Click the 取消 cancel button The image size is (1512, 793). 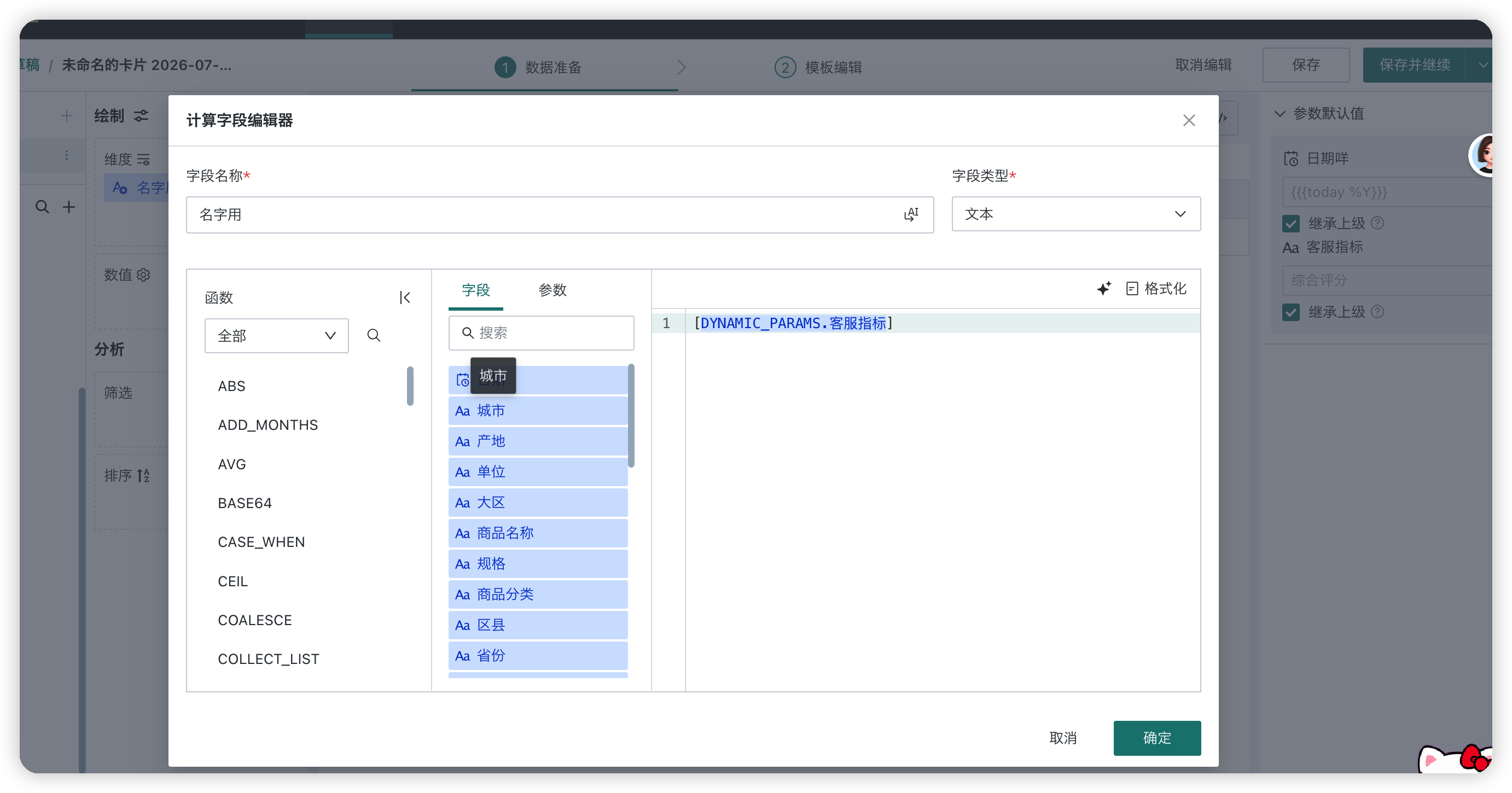coord(1063,738)
